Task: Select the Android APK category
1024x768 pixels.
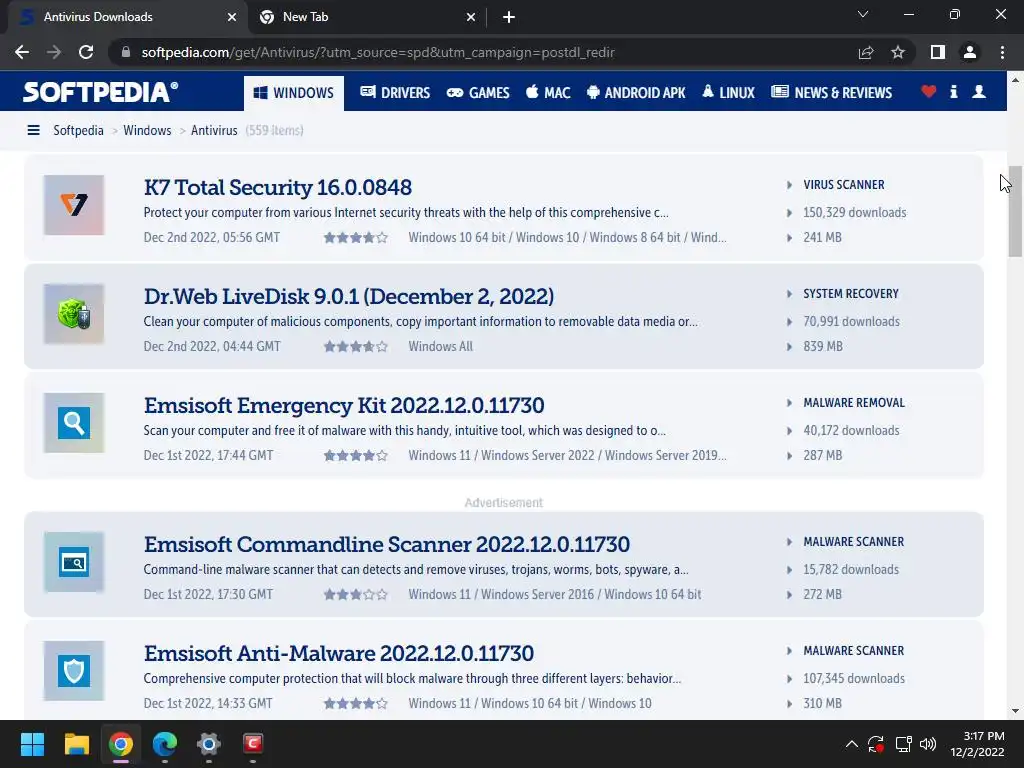Action: pyautogui.click(x=636, y=93)
